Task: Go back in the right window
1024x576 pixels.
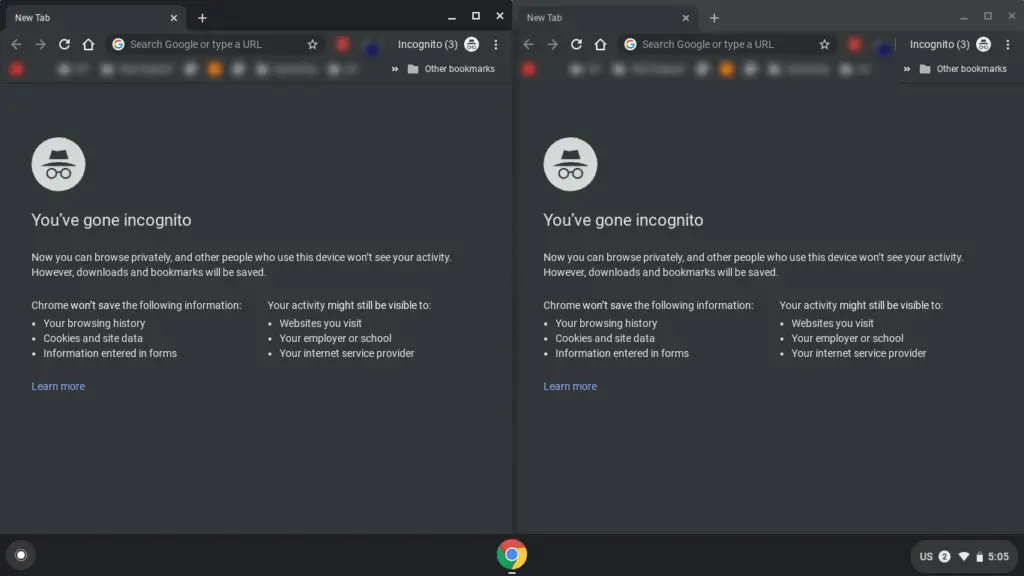Action: (528, 44)
